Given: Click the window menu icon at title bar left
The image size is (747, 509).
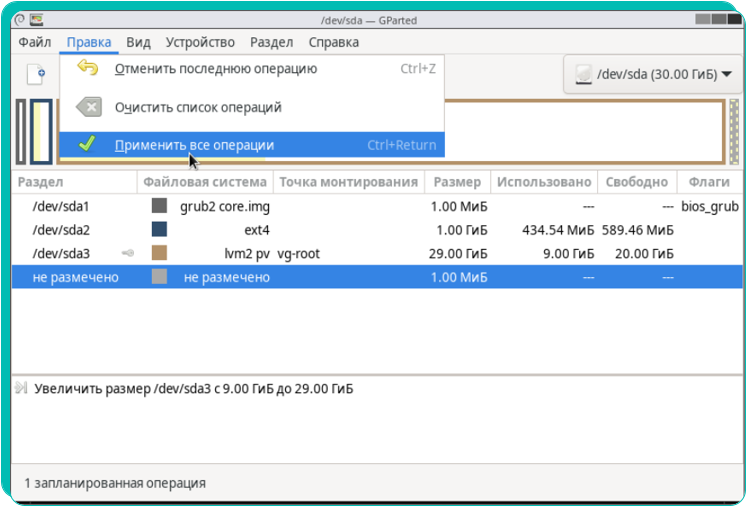Looking at the screenshot, I should 20,20.
